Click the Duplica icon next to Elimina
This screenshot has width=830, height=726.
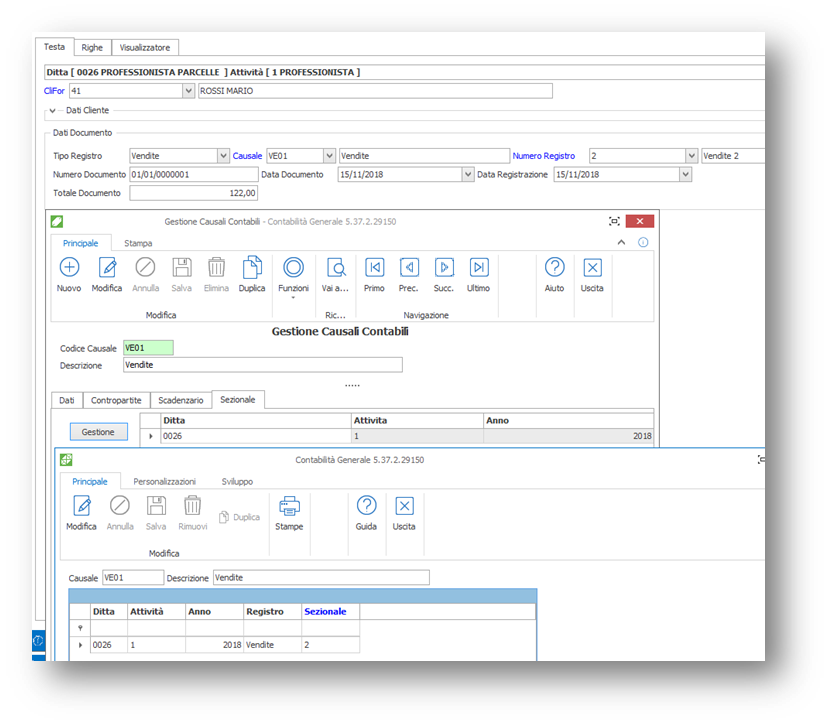(252, 268)
